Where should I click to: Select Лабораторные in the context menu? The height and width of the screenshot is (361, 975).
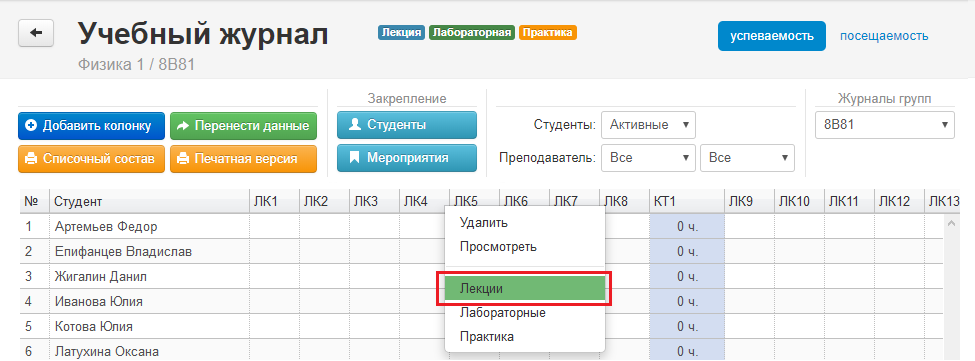tap(525, 313)
